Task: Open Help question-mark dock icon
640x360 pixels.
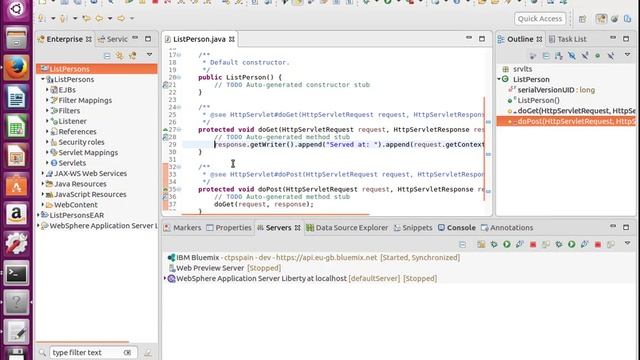Action: click(x=16, y=303)
